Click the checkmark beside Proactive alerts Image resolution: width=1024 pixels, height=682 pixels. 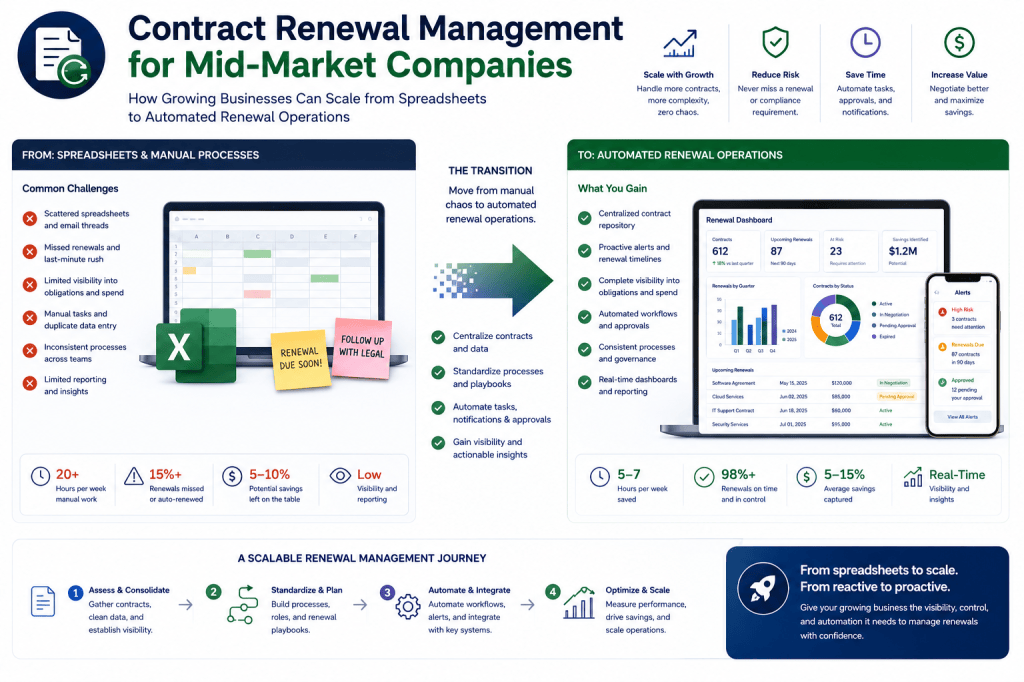(x=584, y=251)
